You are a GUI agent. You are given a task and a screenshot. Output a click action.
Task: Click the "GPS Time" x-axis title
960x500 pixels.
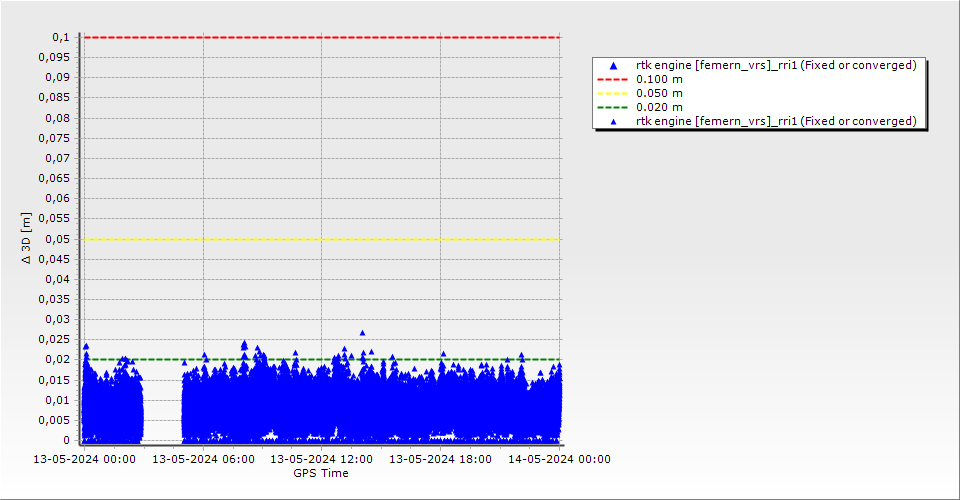click(321, 473)
